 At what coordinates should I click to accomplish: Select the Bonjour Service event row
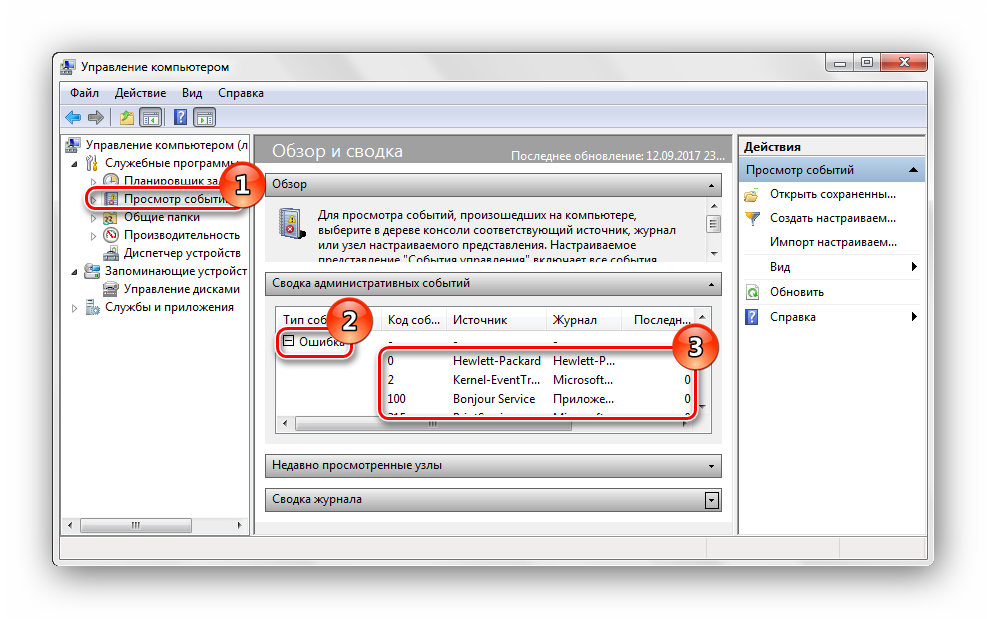[538, 399]
